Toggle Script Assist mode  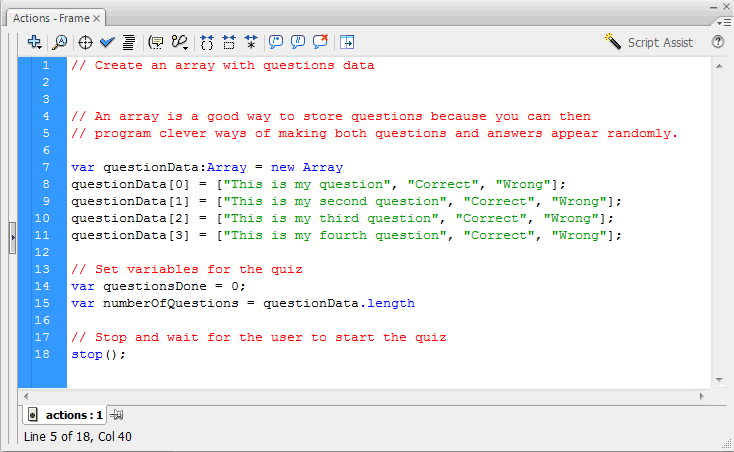point(649,42)
